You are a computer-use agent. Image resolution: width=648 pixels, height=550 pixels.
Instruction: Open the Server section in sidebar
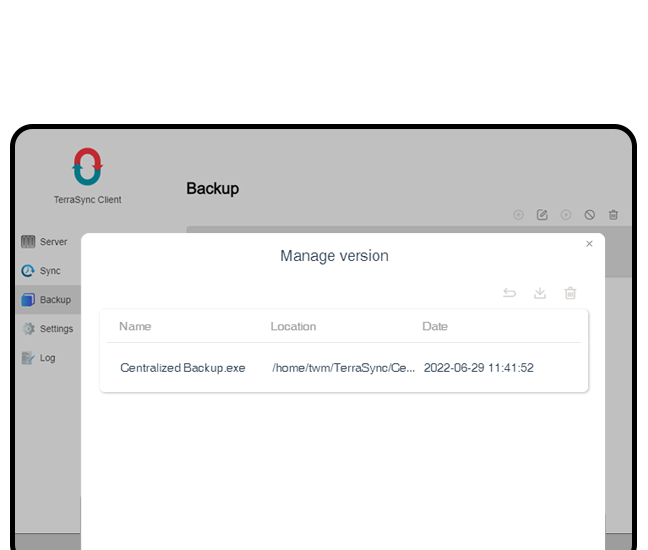(x=48, y=242)
